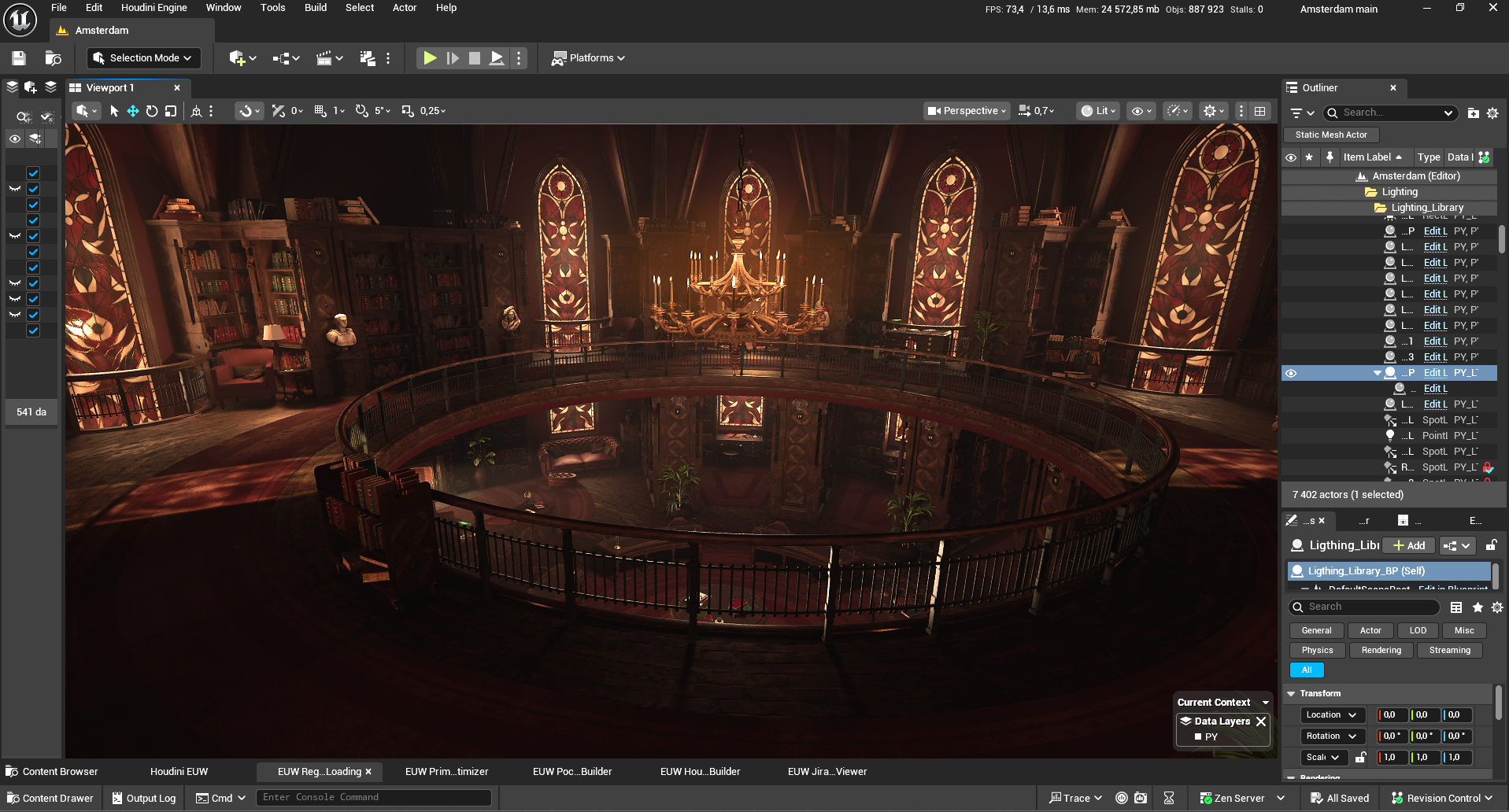Image resolution: width=1509 pixels, height=812 pixels.
Task: Open the Perspective view dropdown
Action: pyautogui.click(x=967, y=111)
